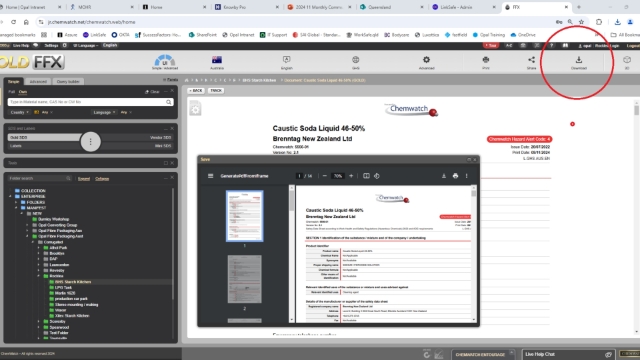Image resolution: width=640 pixels, height=360 pixels.
Task: Click the PDF viewer zoom in plus button
Action: (x=351, y=176)
